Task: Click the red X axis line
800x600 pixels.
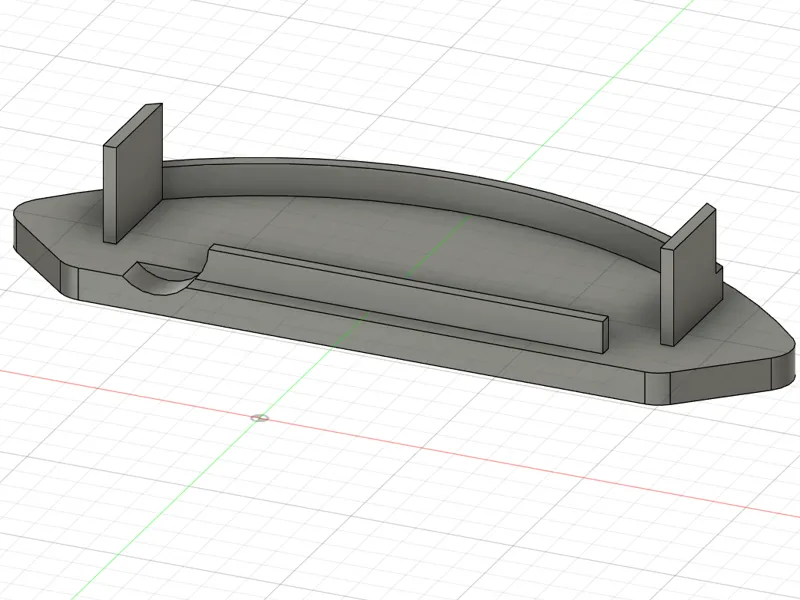Action: point(510,462)
